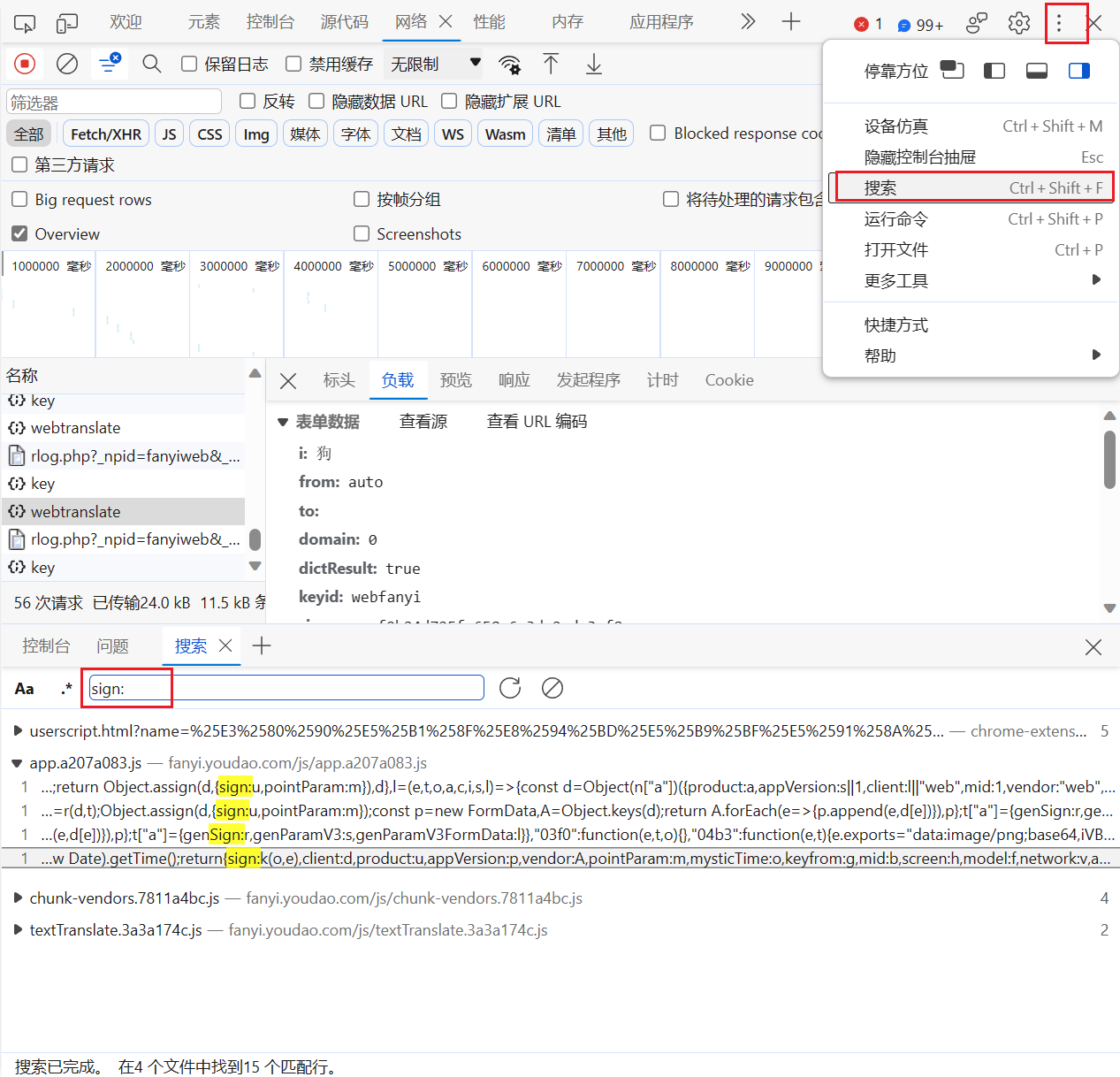Refresh the search results icon
This screenshot has width=1120, height=1077.
click(x=510, y=688)
